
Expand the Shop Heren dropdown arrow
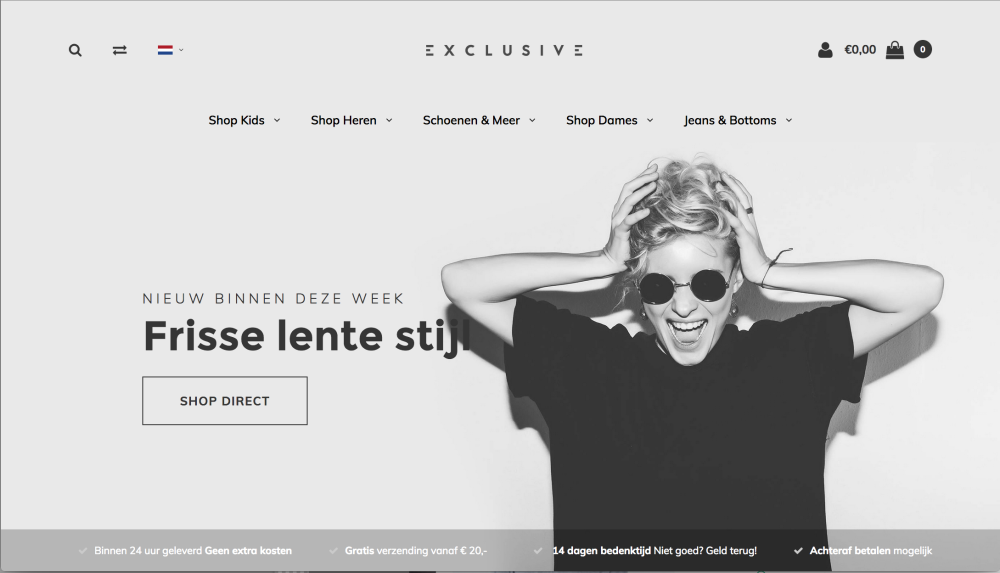pyautogui.click(x=389, y=120)
